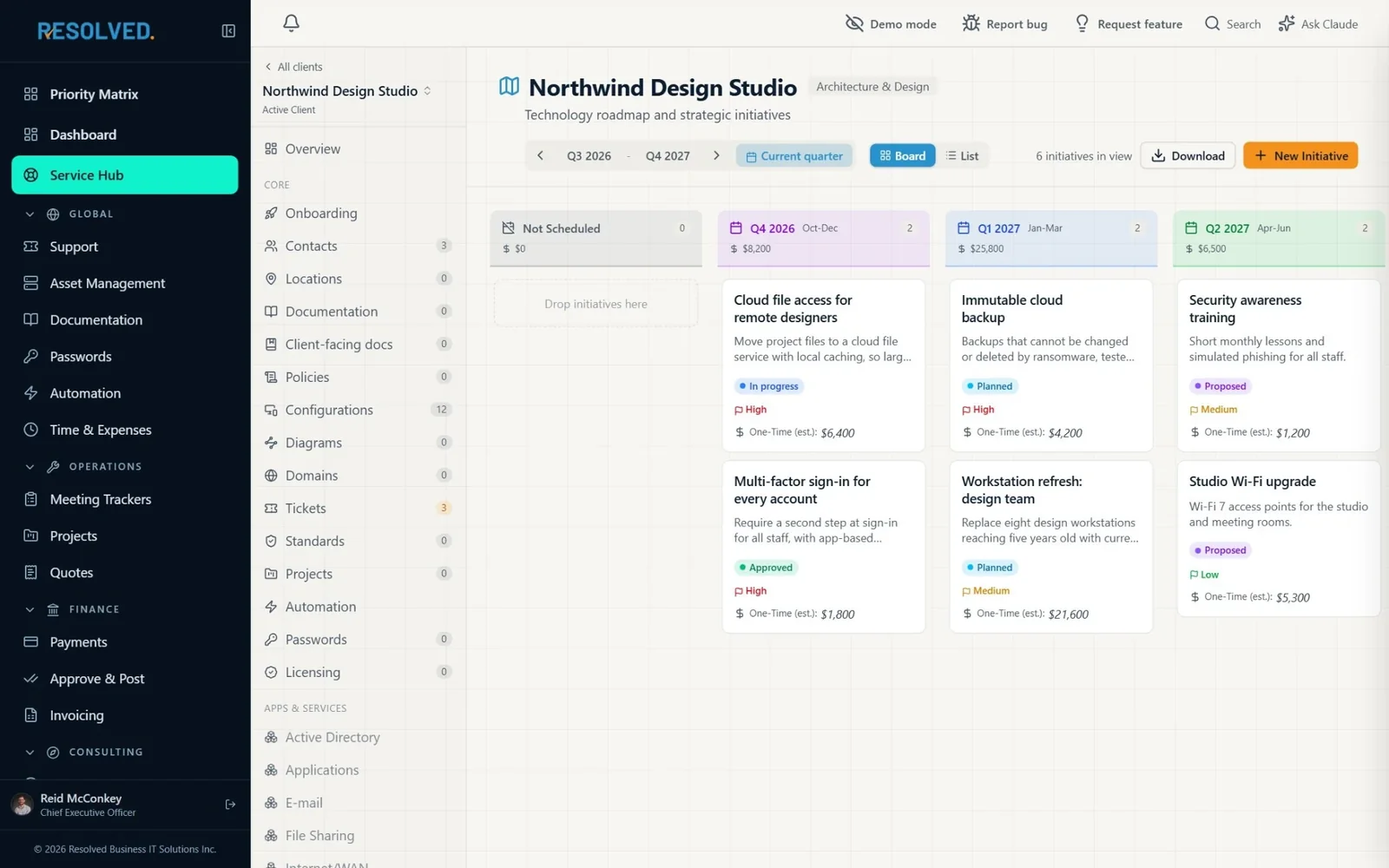Switch to Board view
Image resolution: width=1389 pixels, height=868 pixels.
(x=903, y=155)
